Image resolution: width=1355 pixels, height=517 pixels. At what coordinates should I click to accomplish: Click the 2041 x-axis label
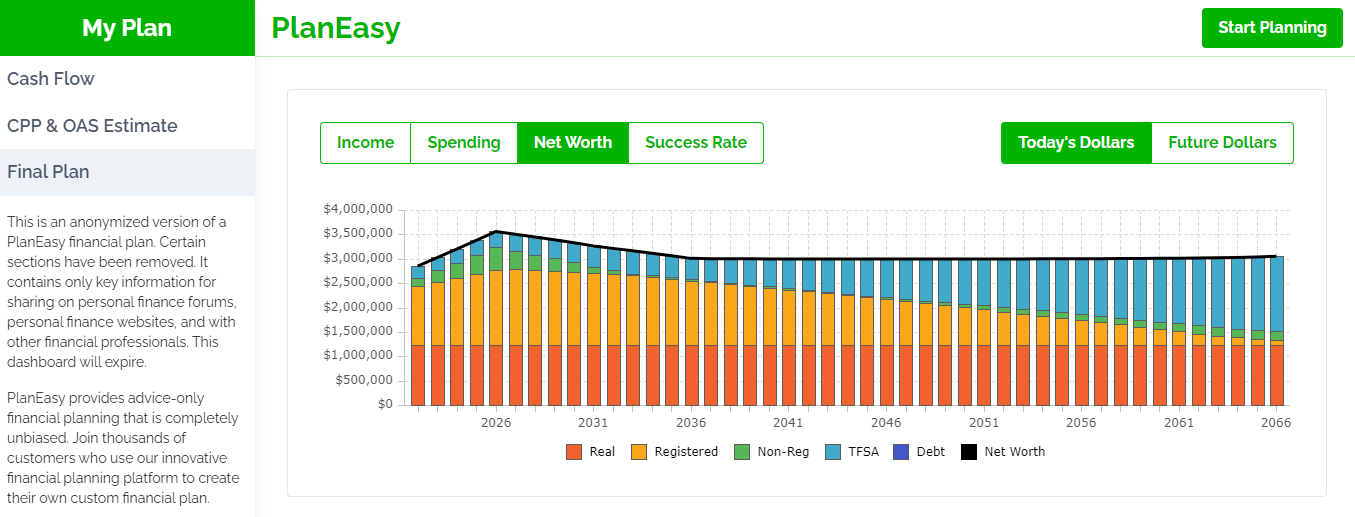tap(788, 423)
